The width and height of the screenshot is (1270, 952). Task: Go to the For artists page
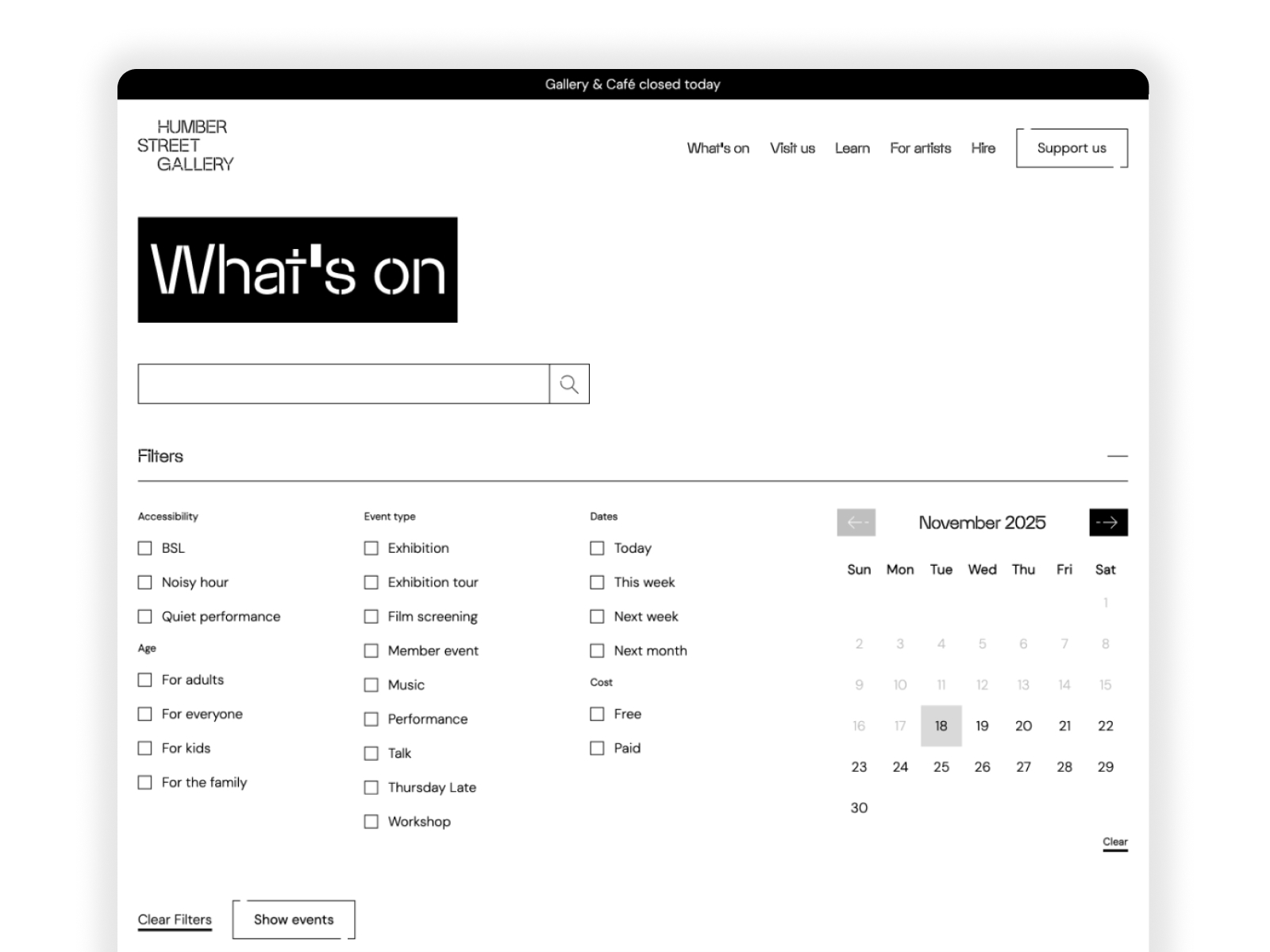coord(920,148)
